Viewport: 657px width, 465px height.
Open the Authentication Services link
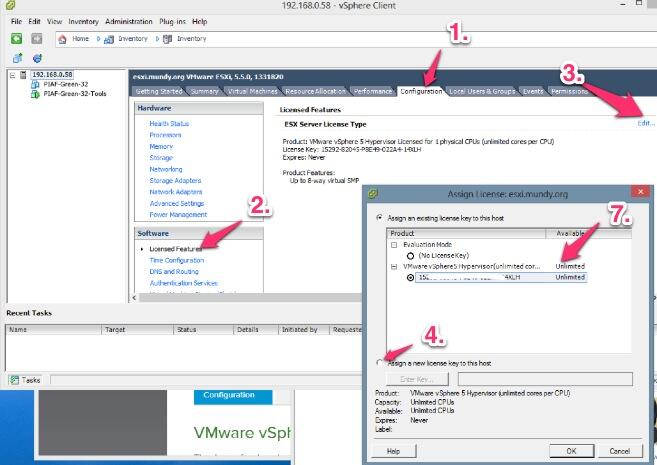coord(184,283)
